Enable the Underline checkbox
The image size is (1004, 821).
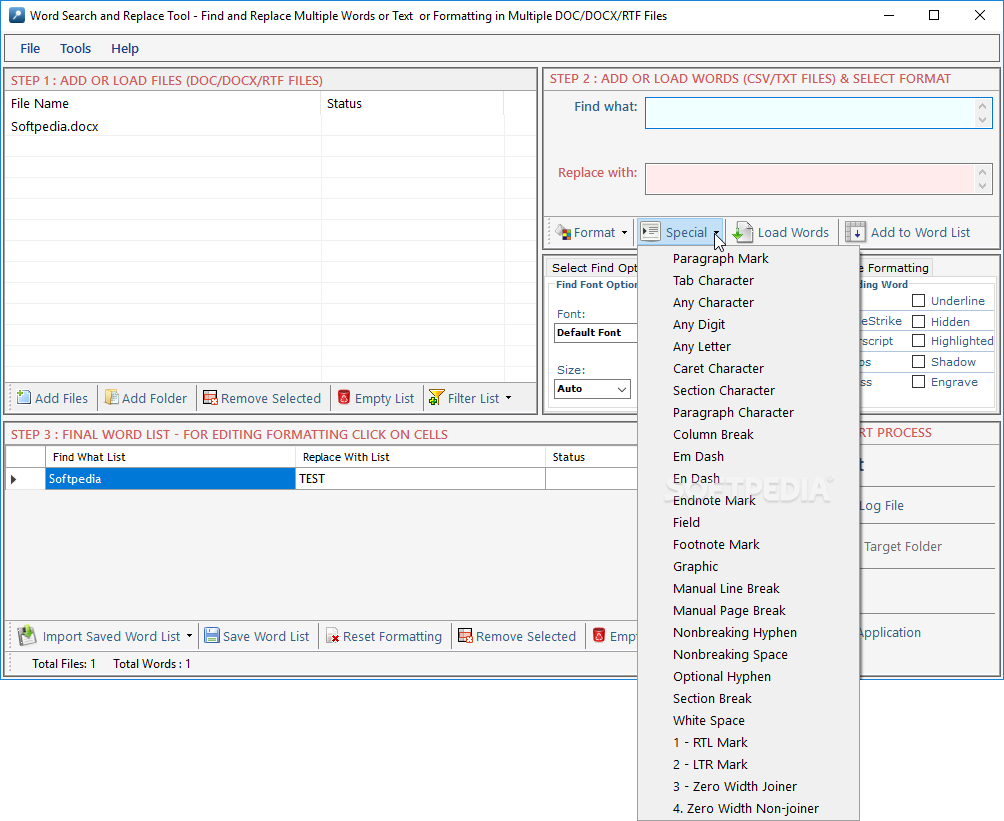point(918,300)
